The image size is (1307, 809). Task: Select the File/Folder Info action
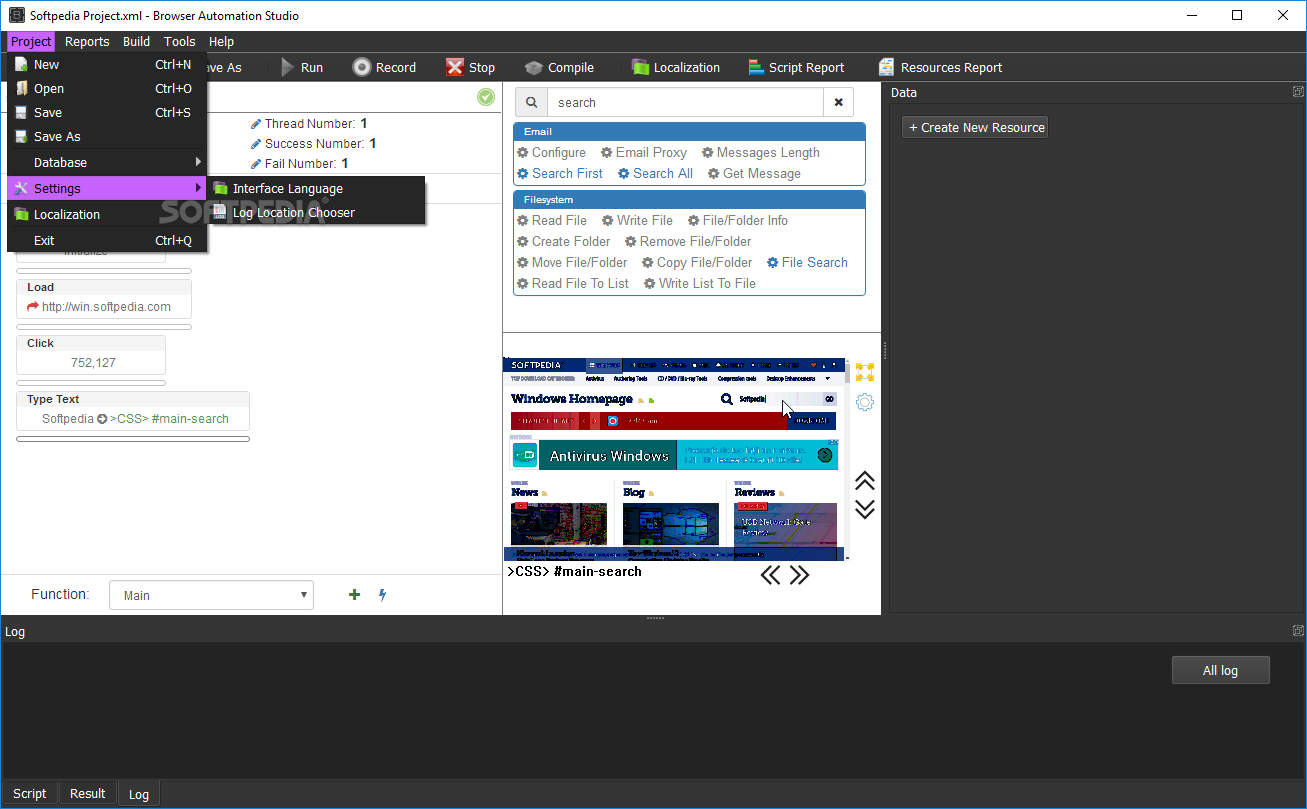tap(737, 221)
